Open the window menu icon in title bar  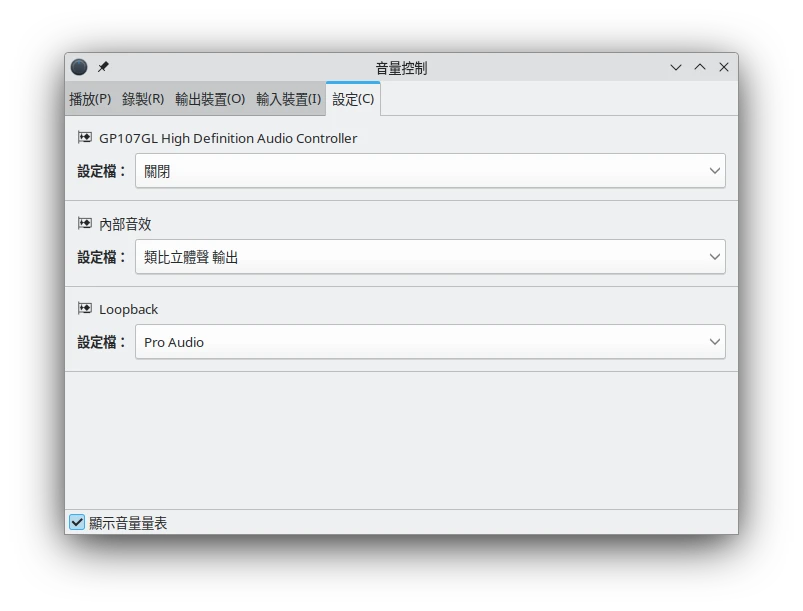79,67
